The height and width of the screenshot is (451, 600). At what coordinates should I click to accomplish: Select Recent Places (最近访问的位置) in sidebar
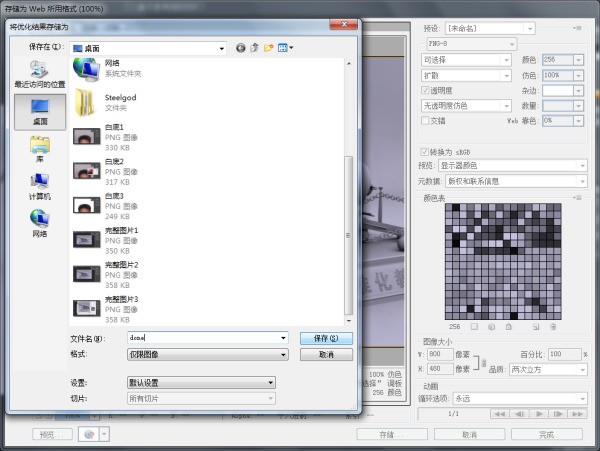[39, 76]
